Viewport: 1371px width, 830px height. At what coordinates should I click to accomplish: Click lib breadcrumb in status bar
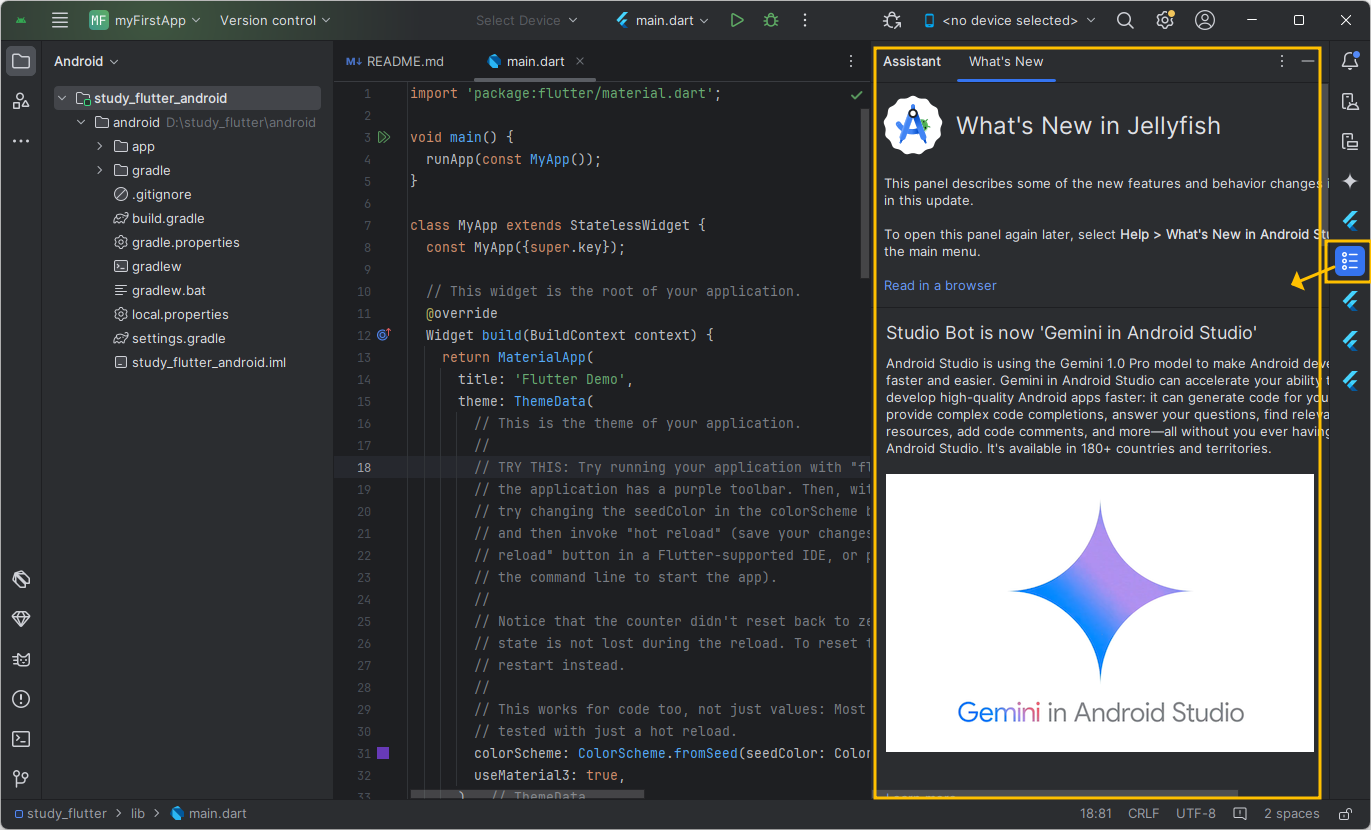(138, 813)
